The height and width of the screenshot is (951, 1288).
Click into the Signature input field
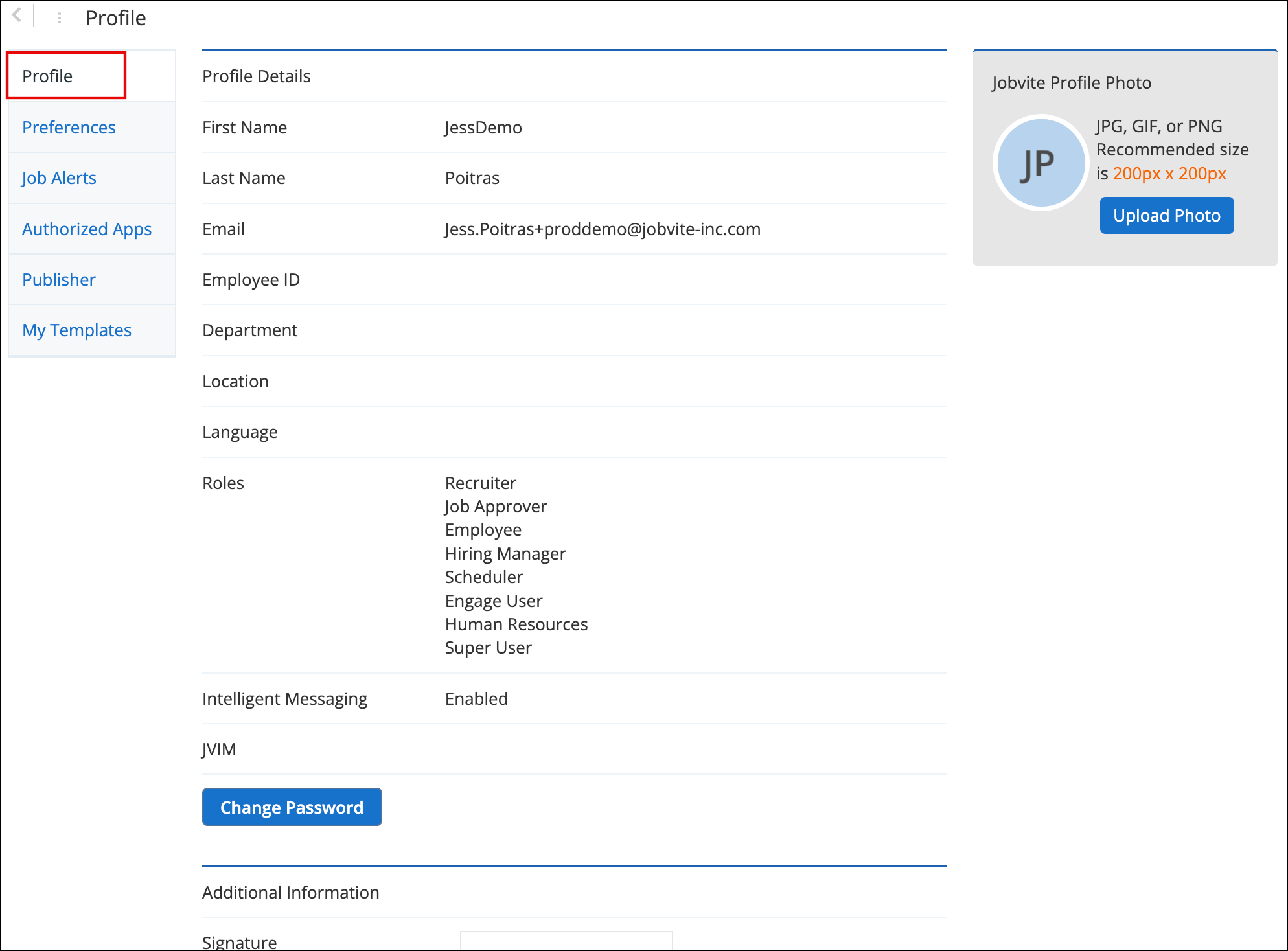(x=566, y=941)
